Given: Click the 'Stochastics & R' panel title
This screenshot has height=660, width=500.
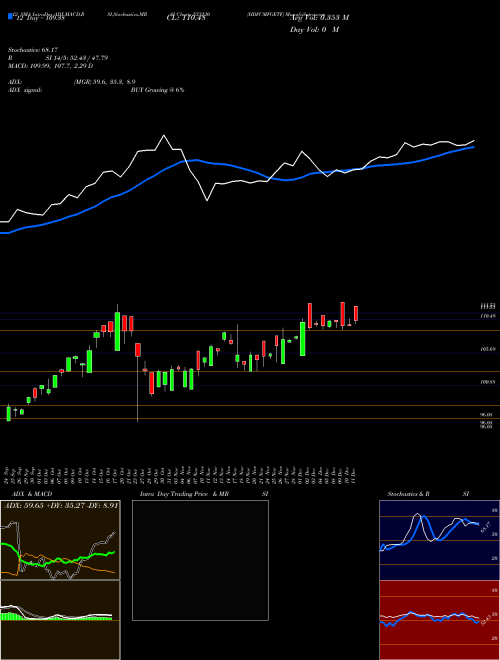Looking at the screenshot, I should click(x=409, y=494).
